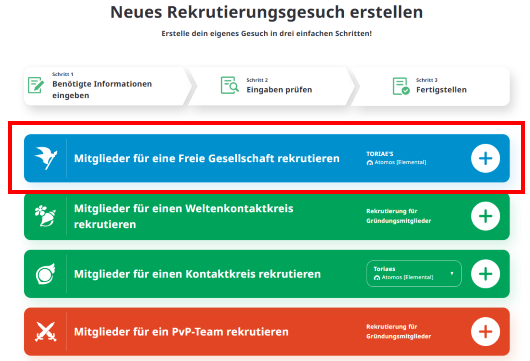Click the Kontaktkreis linkshell pearl icon
This screenshot has height=361, width=530.
coord(45,274)
